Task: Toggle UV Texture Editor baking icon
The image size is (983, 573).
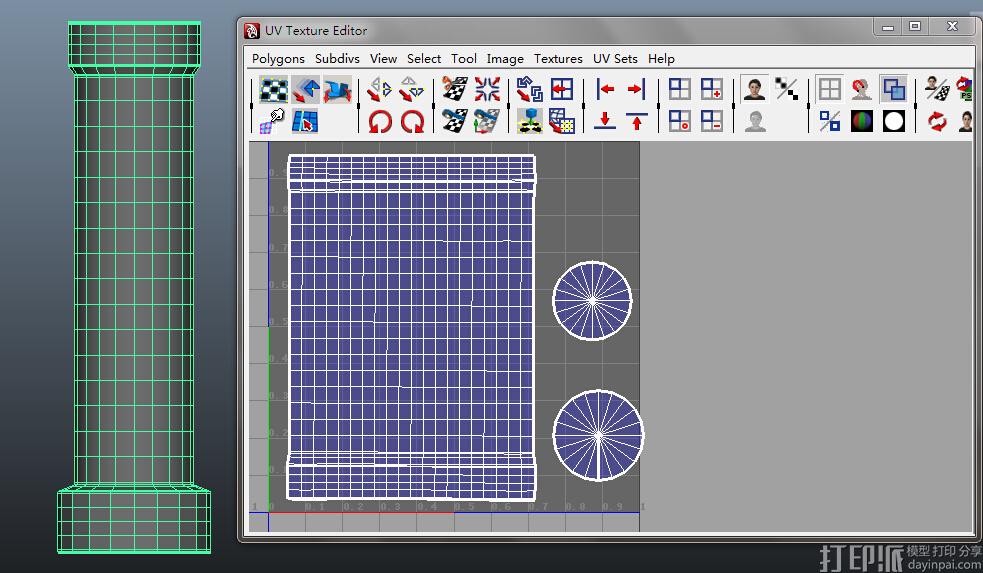Action: (937, 90)
